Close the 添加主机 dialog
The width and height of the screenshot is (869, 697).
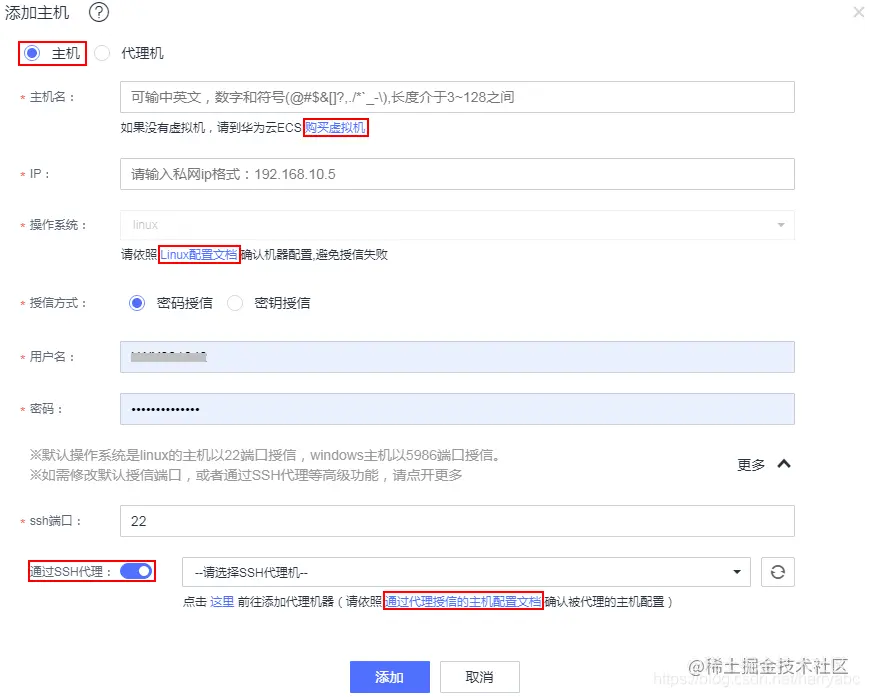click(857, 12)
